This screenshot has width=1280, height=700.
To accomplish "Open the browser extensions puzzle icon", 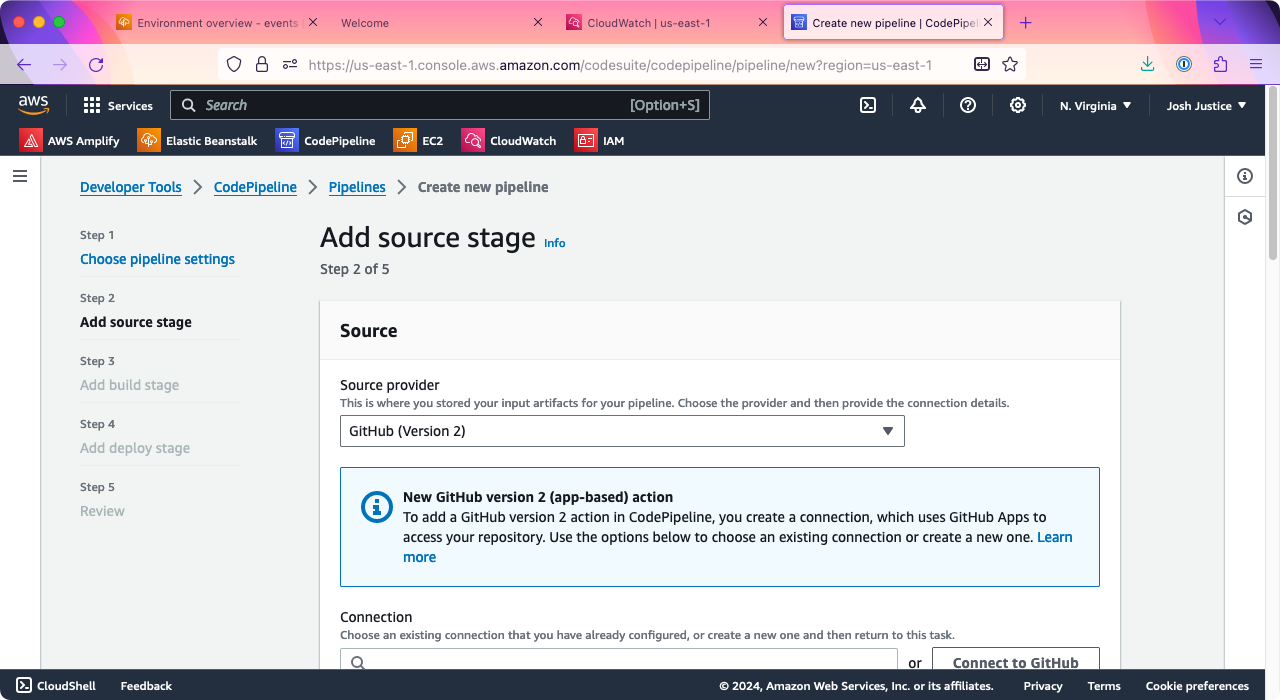I will click(1220, 64).
